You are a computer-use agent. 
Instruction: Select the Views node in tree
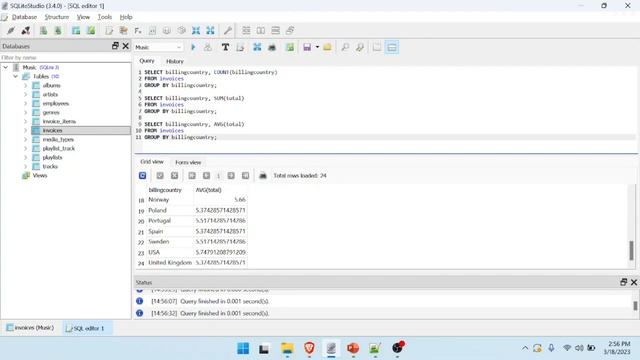coord(40,175)
